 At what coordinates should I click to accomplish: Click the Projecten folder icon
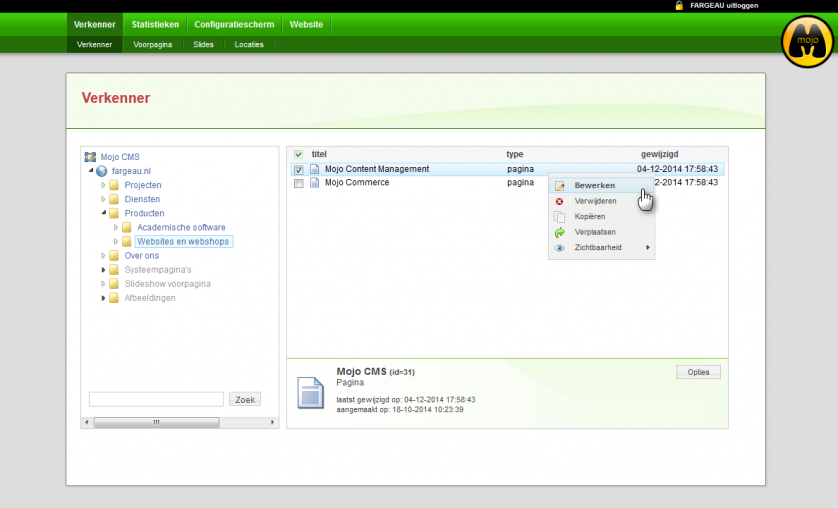click(x=114, y=185)
